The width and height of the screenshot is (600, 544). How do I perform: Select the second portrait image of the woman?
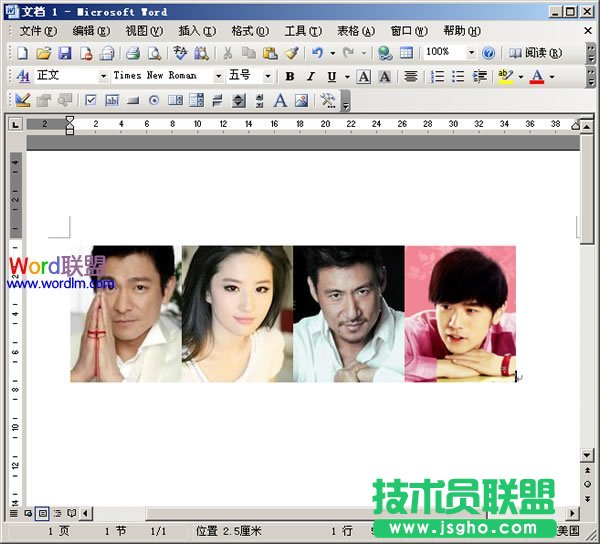pos(237,314)
